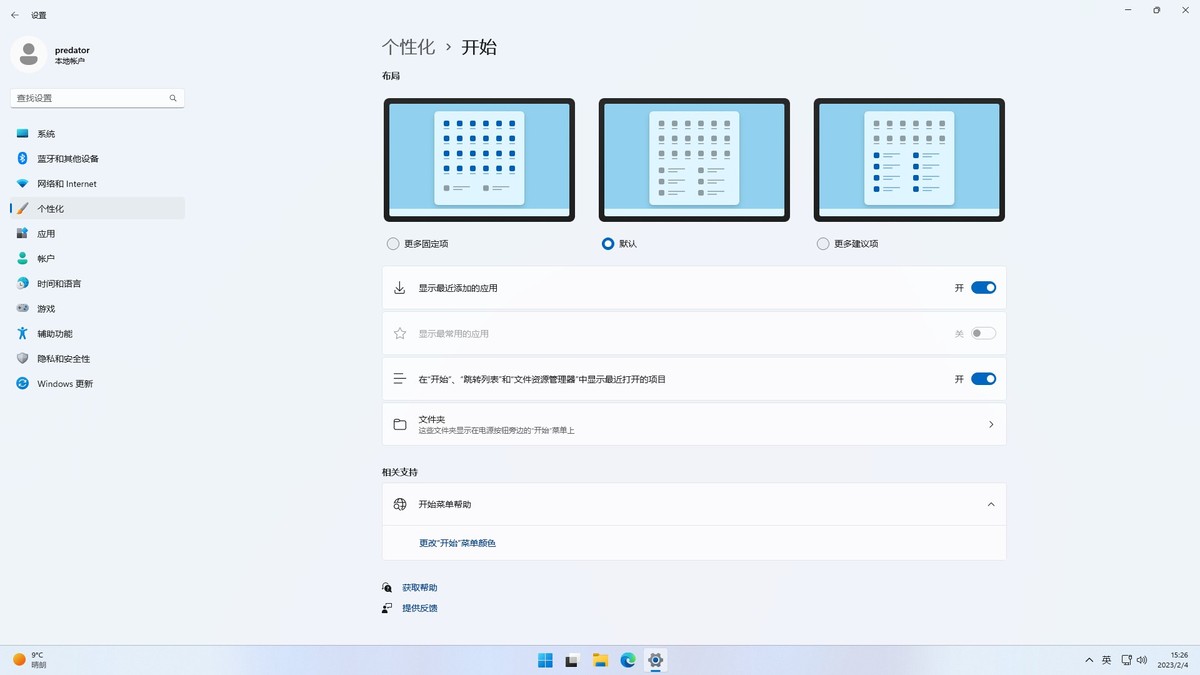
Task: Open the 文件夹 settings page
Action: [694, 423]
